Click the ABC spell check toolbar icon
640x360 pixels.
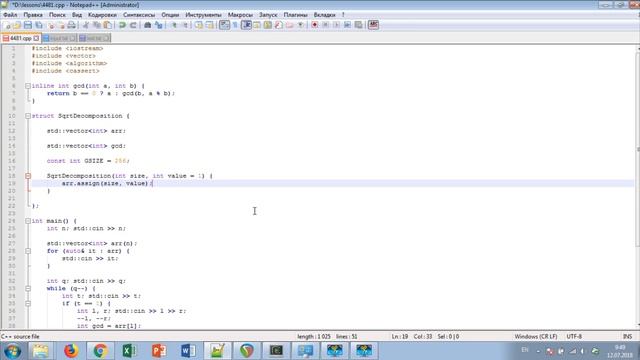pyautogui.click(x=373, y=25)
